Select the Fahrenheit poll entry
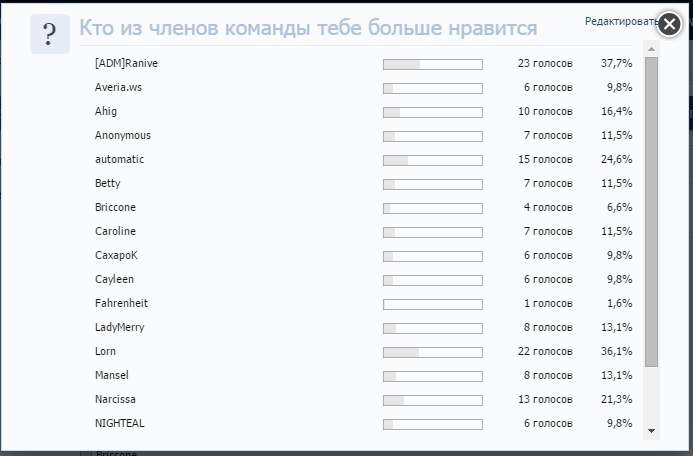The image size is (693, 456). [x=121, y=304]
